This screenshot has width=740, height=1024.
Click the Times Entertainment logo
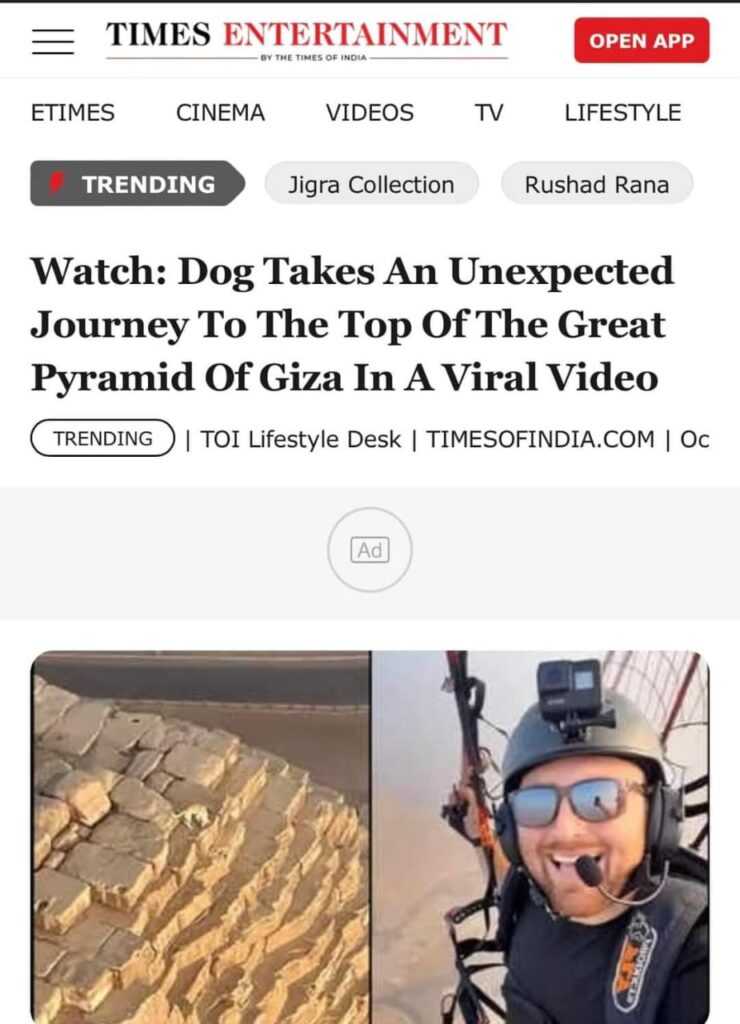point(306,40)
